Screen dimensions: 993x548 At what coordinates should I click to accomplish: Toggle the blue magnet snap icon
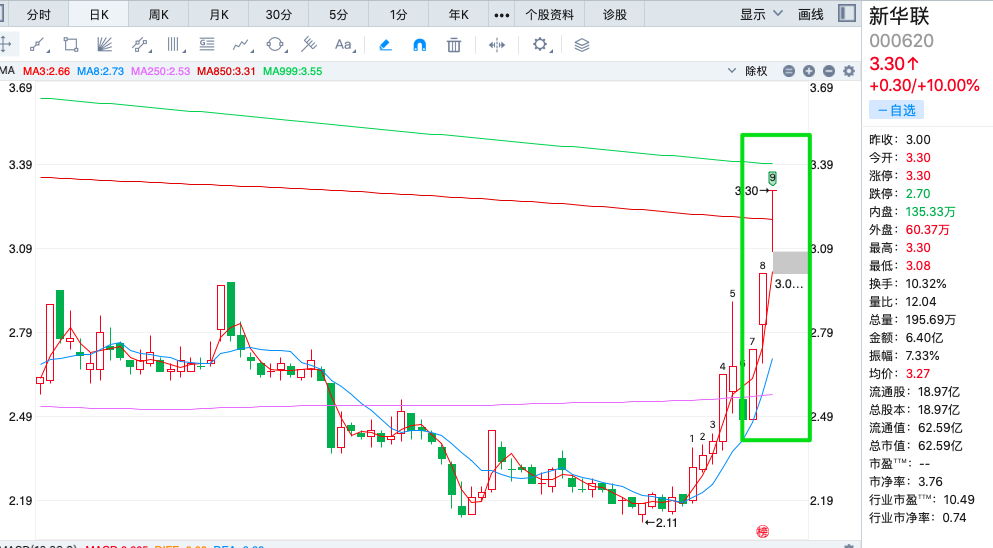click(419, 44)
